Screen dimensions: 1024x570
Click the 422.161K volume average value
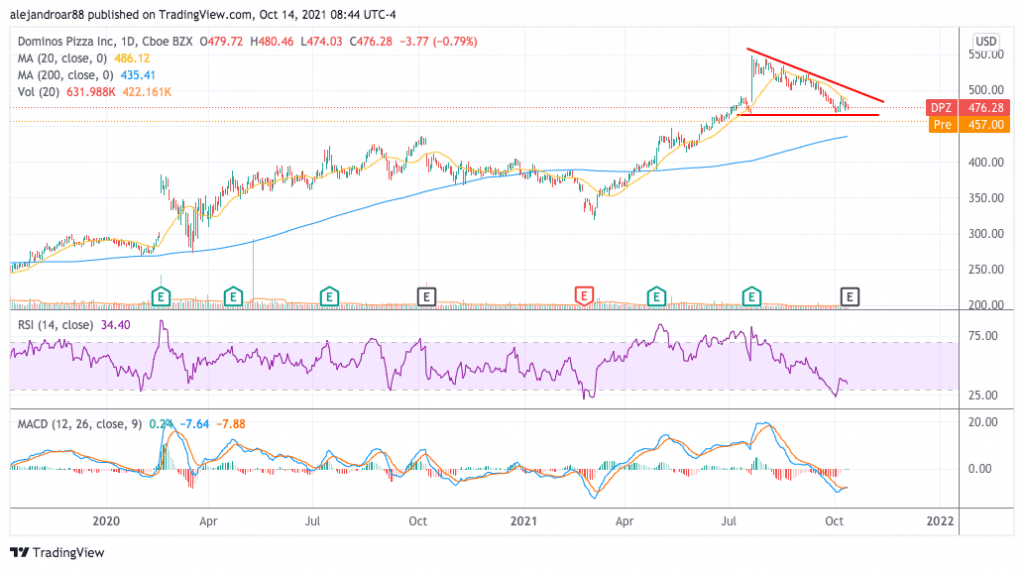click(x=147, y=92)
